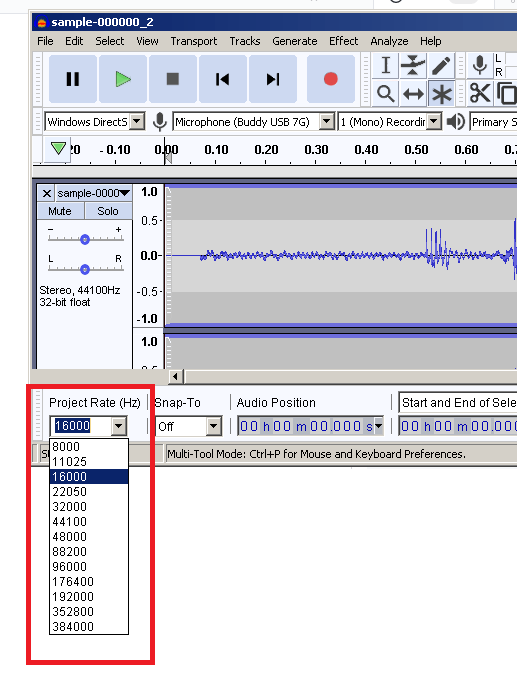The width and height of the screenshot is (517, 673).
Task: Choose 384000 in Project Rate list
Action: [89, 627]
